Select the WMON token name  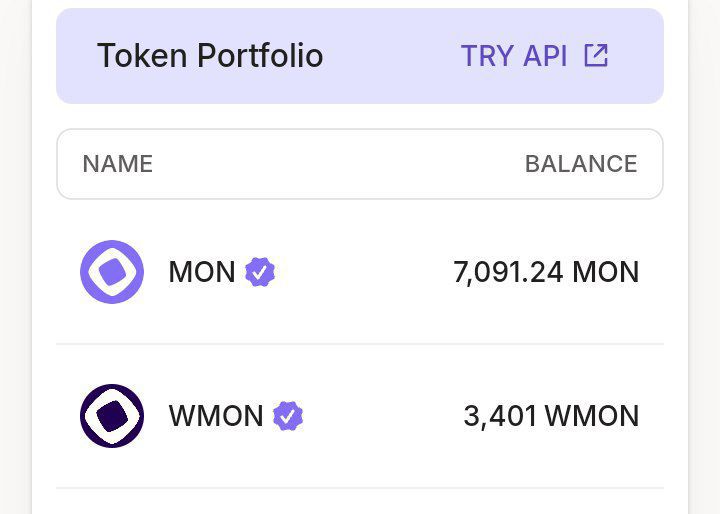pyautogui.click(x=216, y=416)
